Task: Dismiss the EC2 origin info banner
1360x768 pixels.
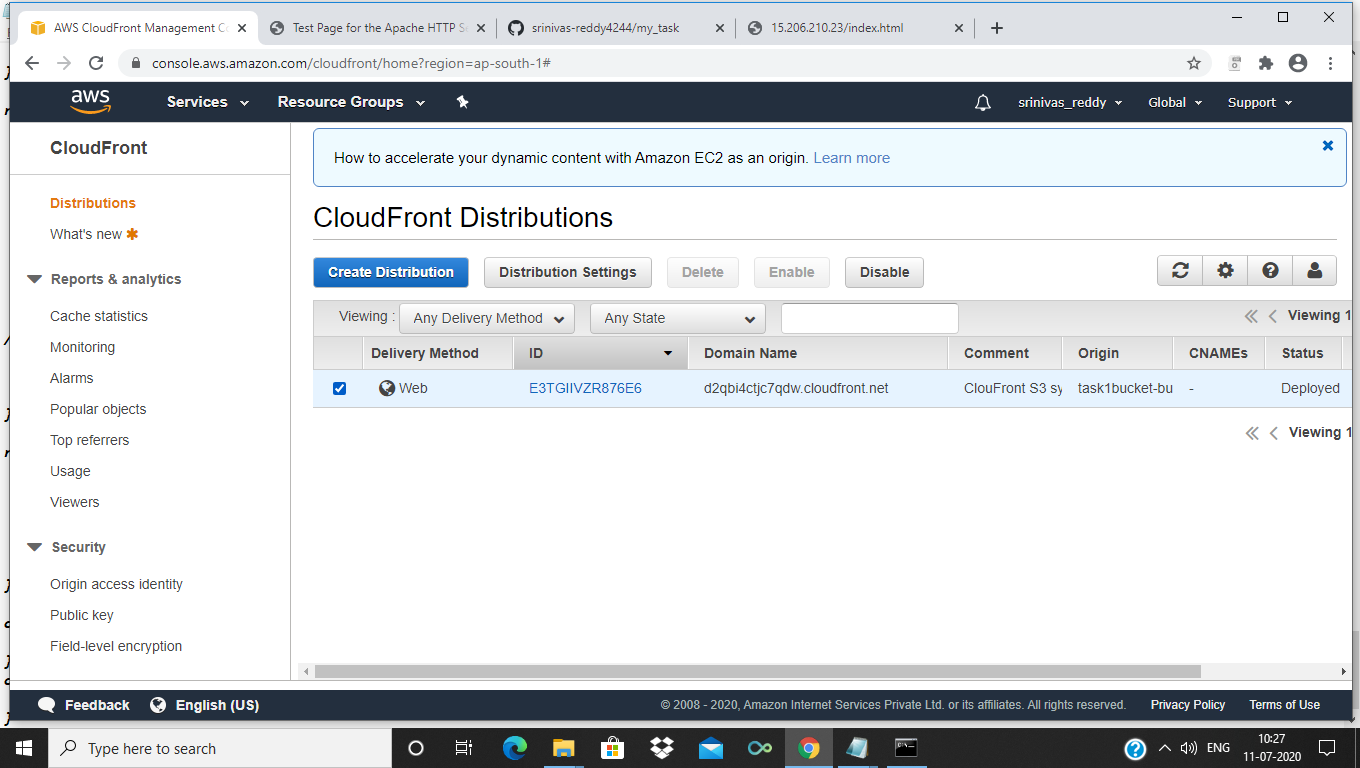Action: 1328,146
